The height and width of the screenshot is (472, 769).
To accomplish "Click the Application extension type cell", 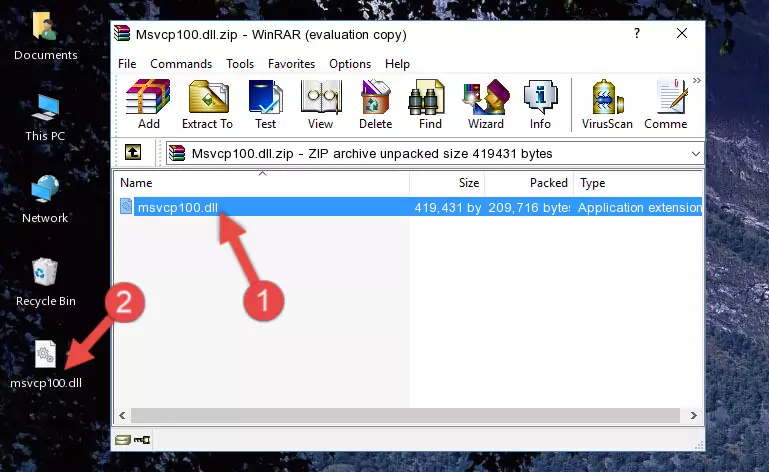I will coord(640,208).
